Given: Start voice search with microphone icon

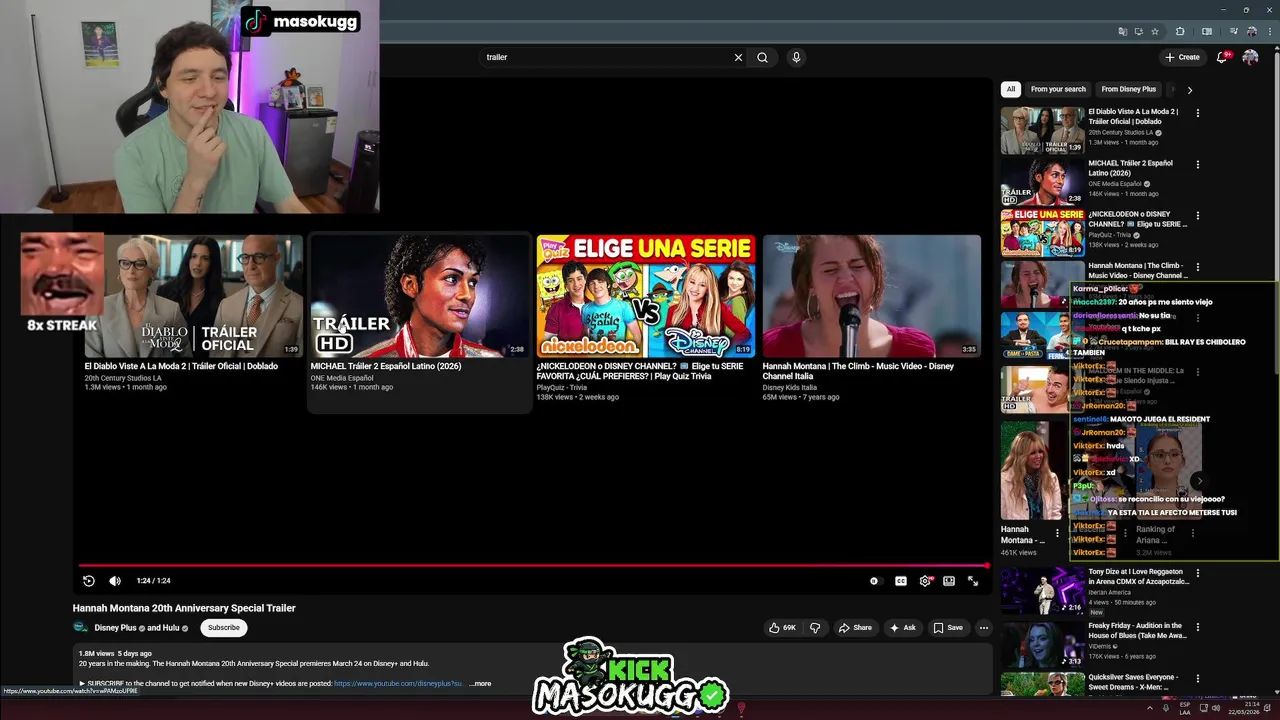Looking at the screenshot, I should 796,57.
